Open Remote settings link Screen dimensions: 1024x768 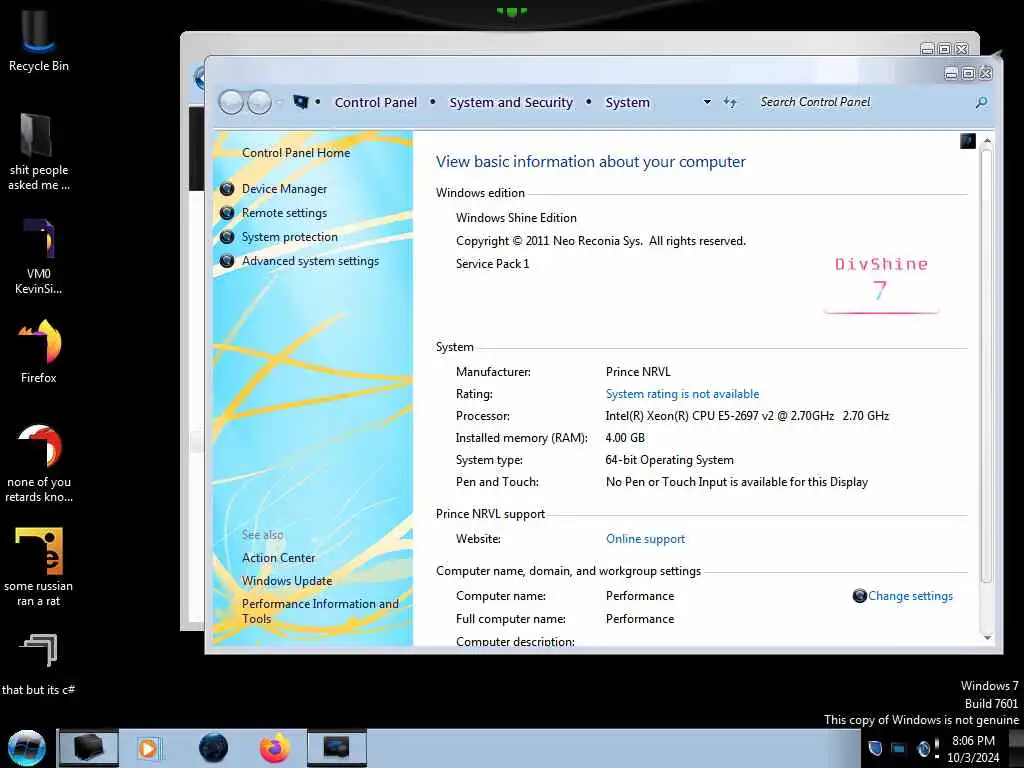tap(284, 213)
